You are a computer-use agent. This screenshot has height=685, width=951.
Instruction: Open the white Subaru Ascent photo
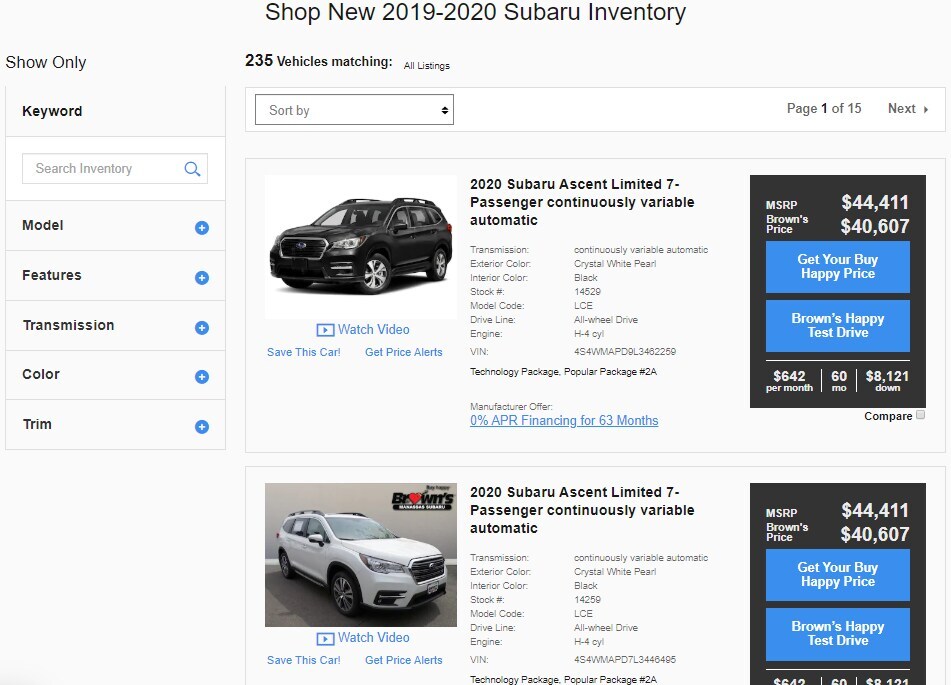361,555
